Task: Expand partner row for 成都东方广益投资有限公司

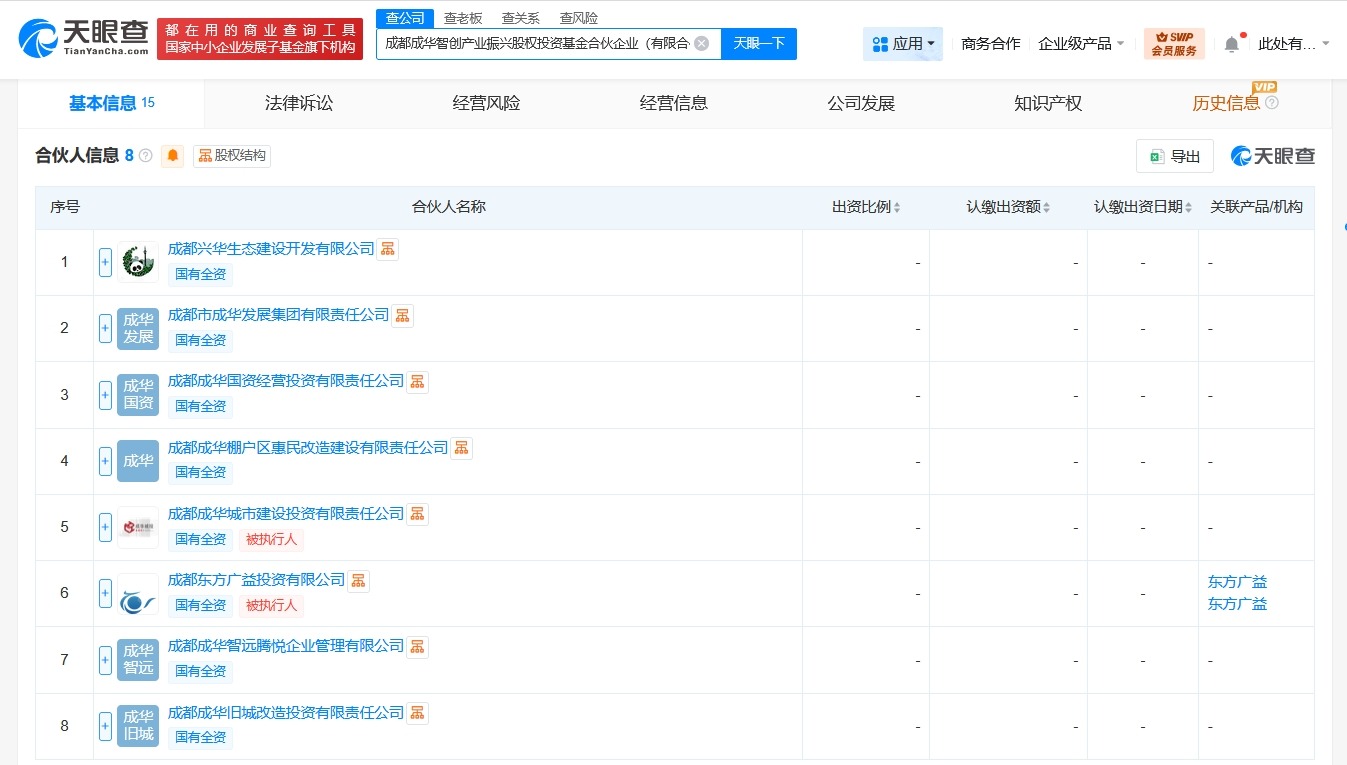Action: tap(105, 593)
